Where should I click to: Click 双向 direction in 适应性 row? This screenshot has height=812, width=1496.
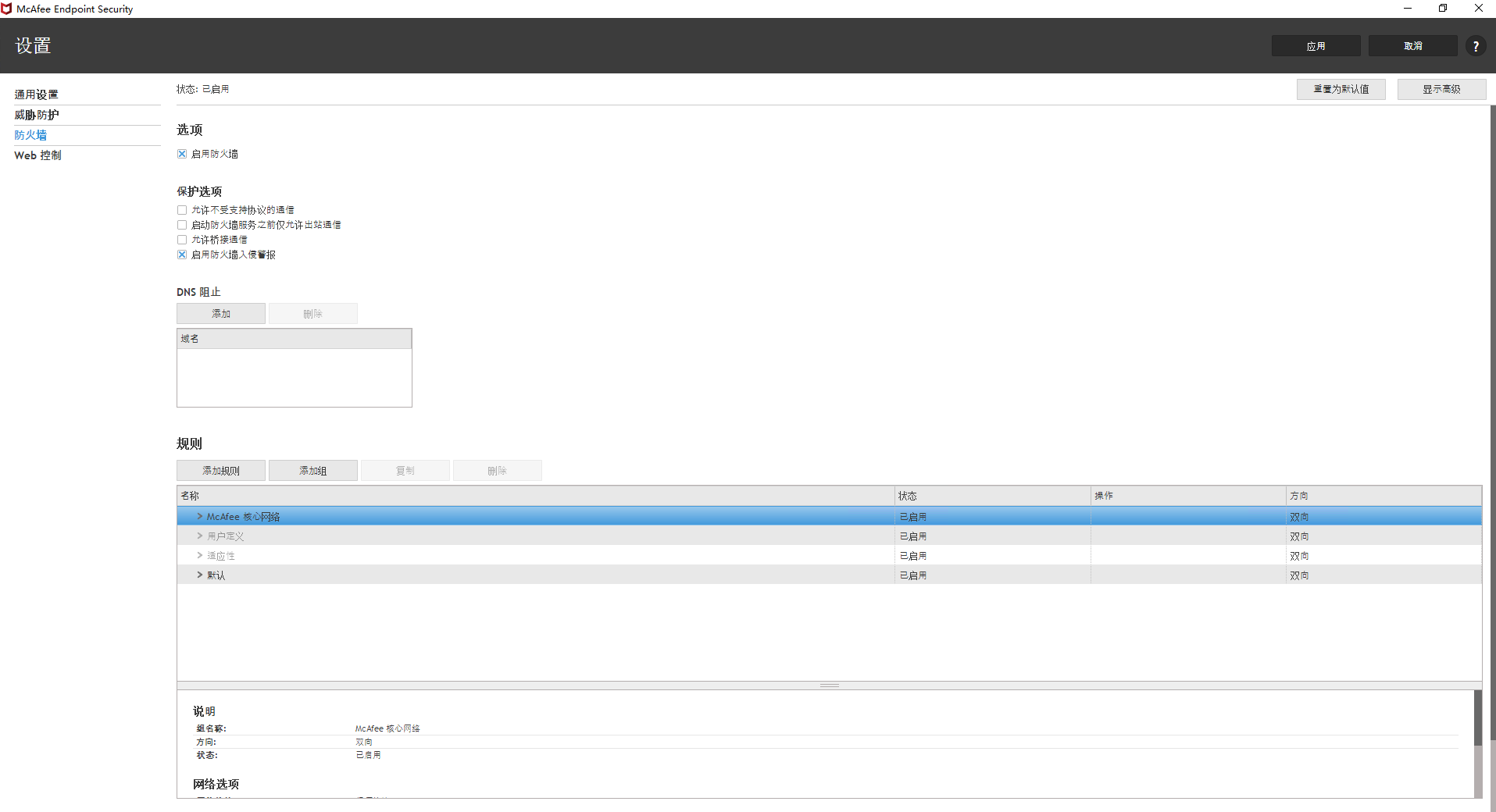pyautogui.click(x=1299, y=556)
